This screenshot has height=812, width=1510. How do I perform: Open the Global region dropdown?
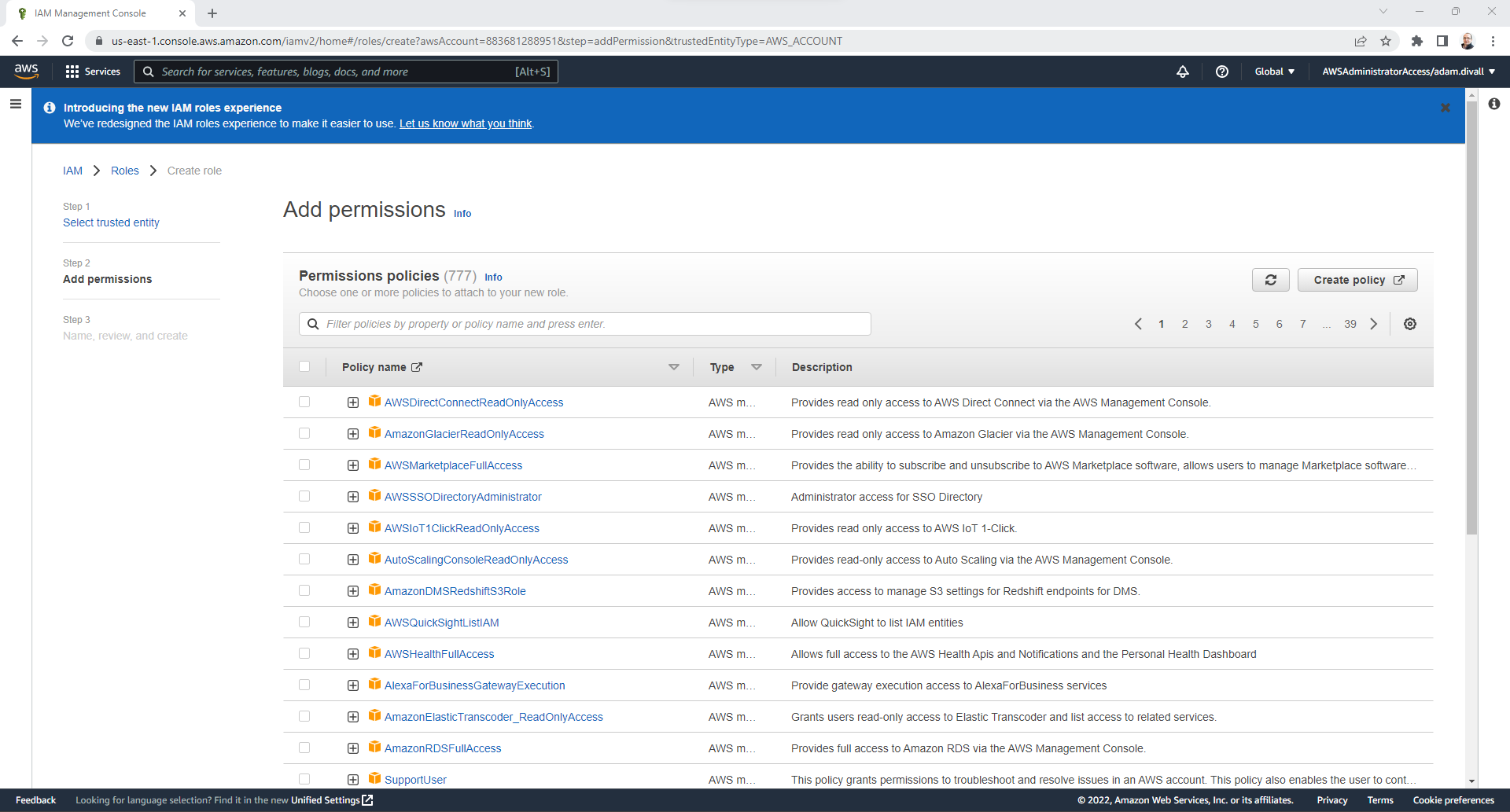point(1274,72)
